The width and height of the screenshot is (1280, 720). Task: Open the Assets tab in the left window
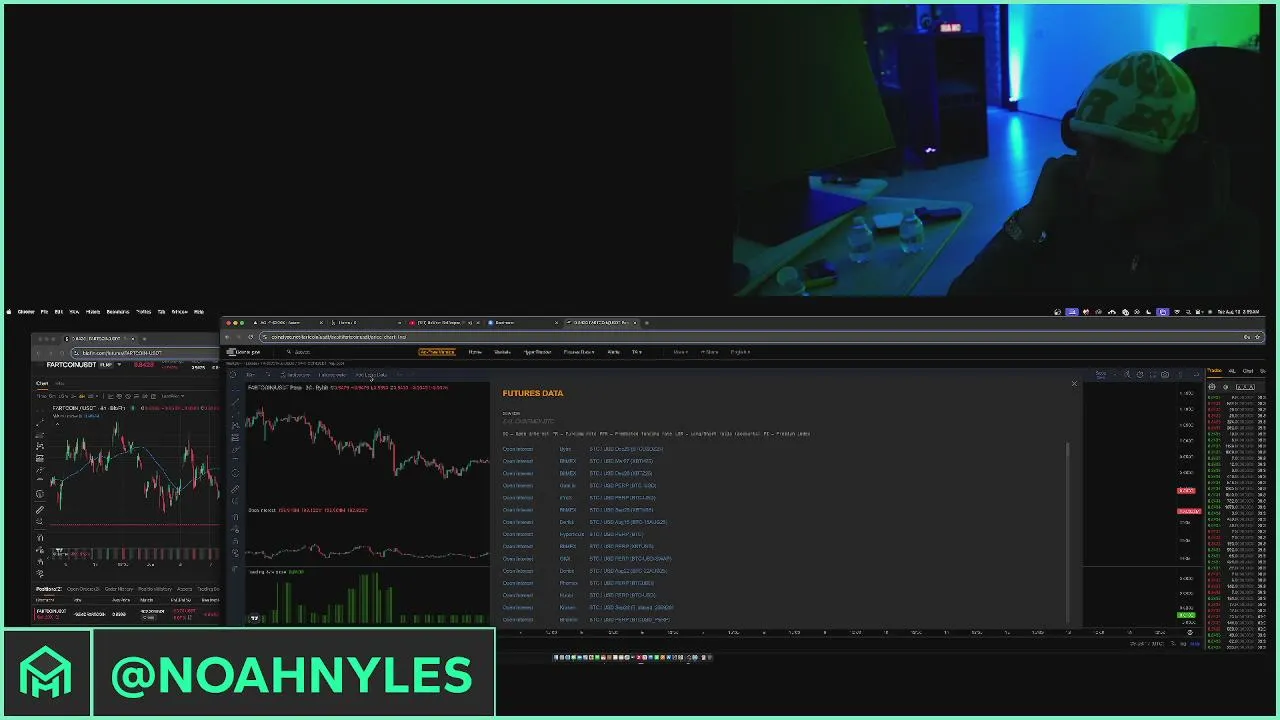(x=185, y=589)
